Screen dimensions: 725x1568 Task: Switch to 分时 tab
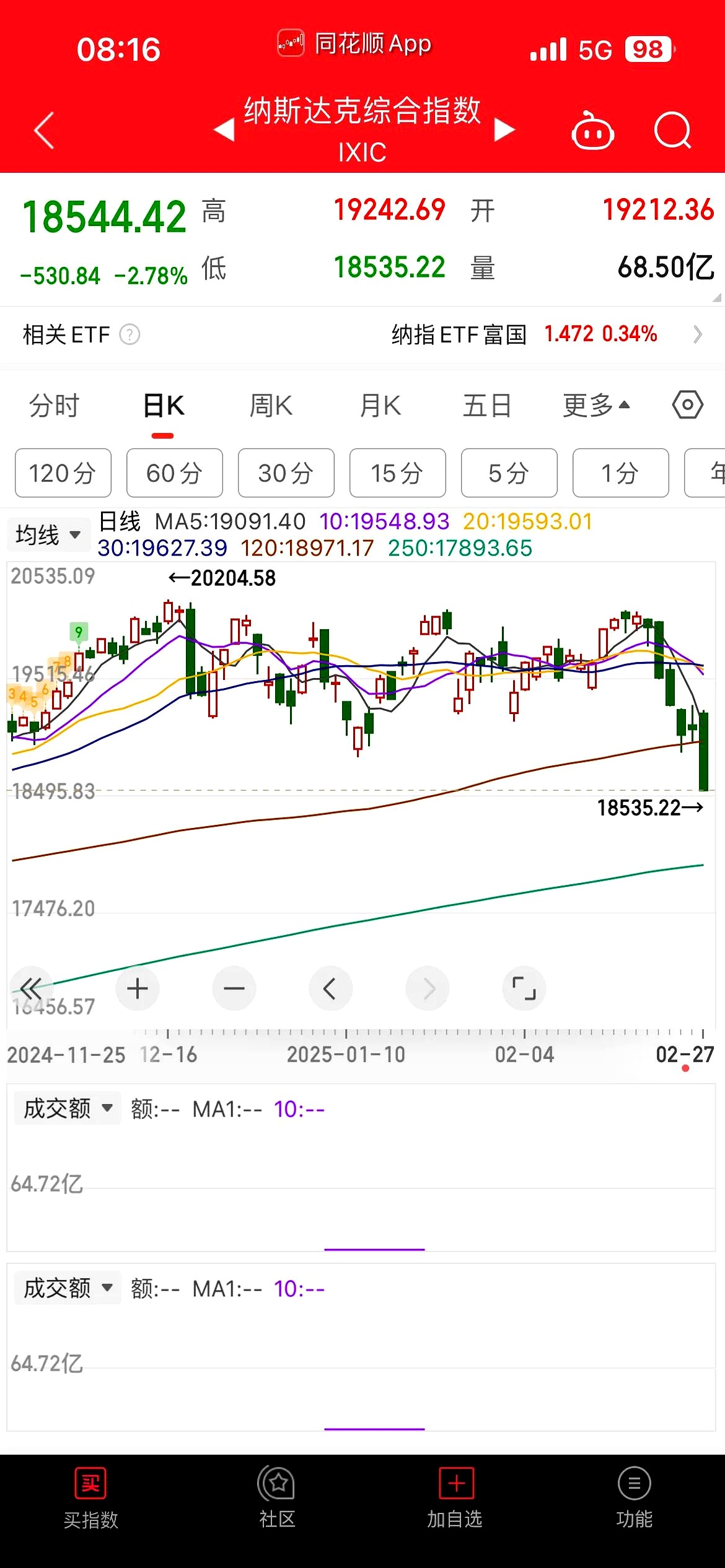(x=55, y=406)
